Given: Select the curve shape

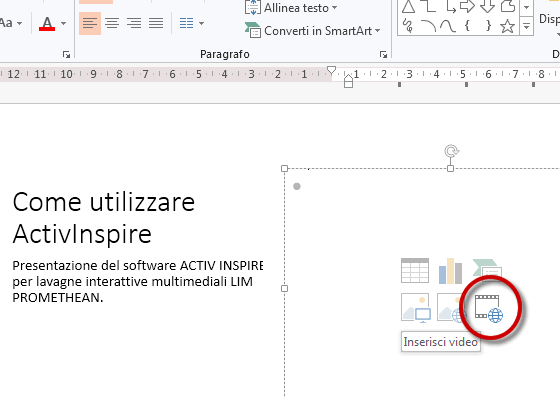Looking at the screenshot, I should [x=448, y=26].
